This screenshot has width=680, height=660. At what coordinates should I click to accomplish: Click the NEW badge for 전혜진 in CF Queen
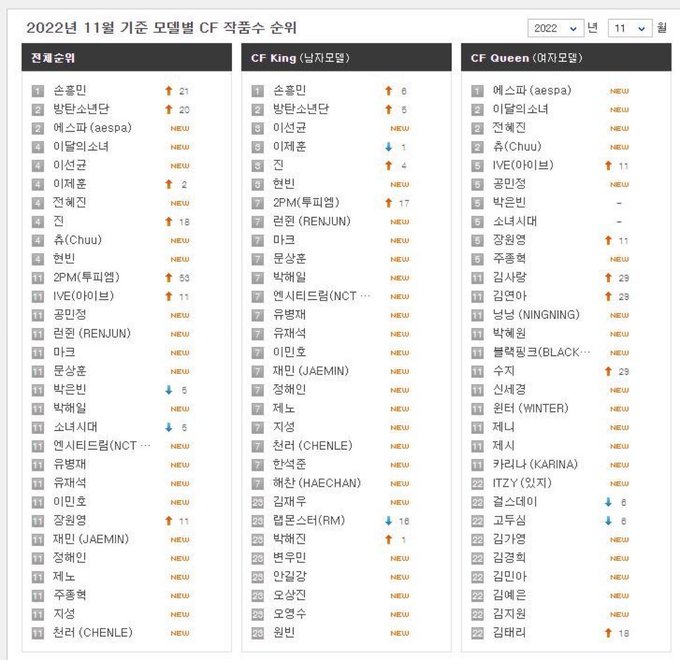tap(619, 128)
